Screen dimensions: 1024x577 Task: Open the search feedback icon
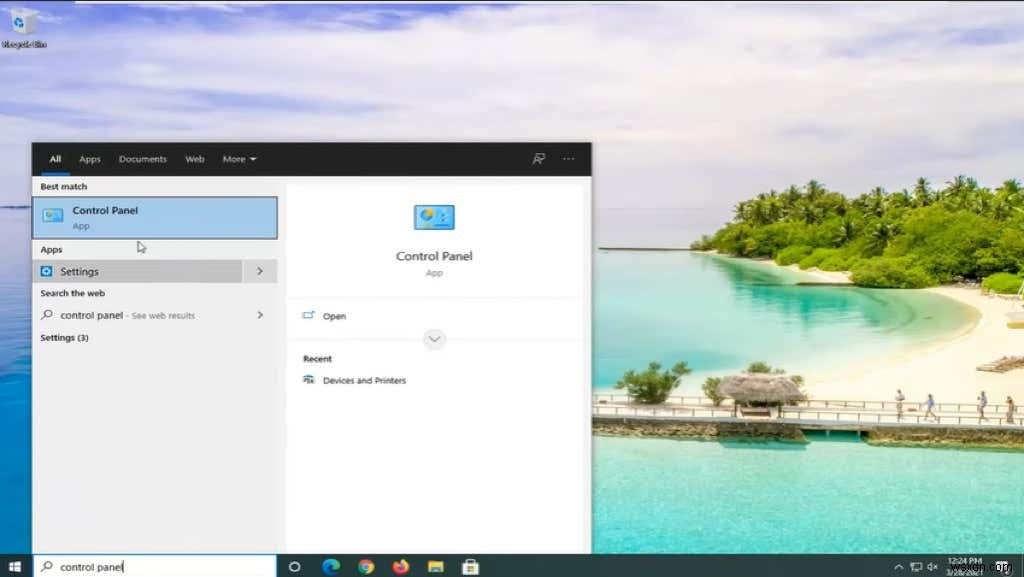click(538, 159)
